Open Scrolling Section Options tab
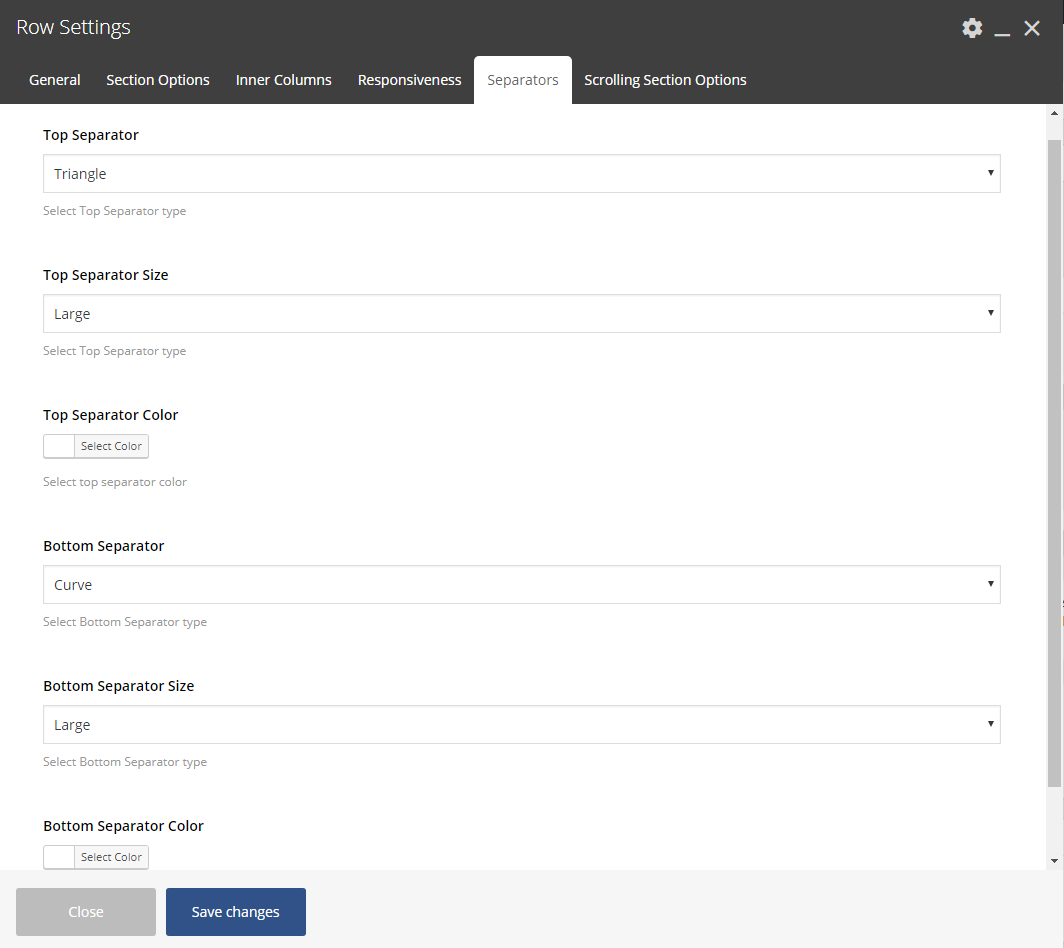Viewport: 1064px width, 948px height. pos(665,80)
